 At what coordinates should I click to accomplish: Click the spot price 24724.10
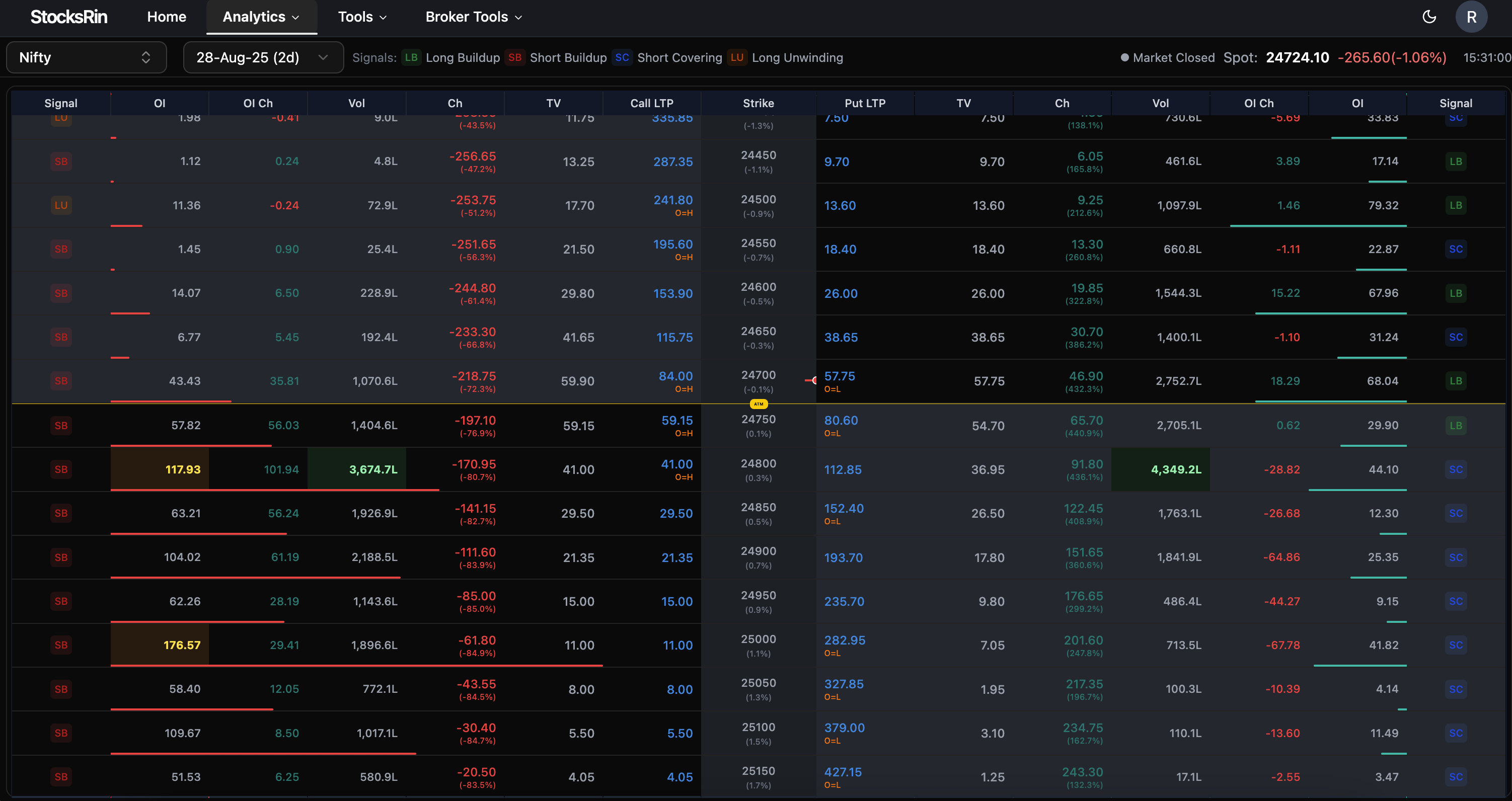pos(1297,57)
